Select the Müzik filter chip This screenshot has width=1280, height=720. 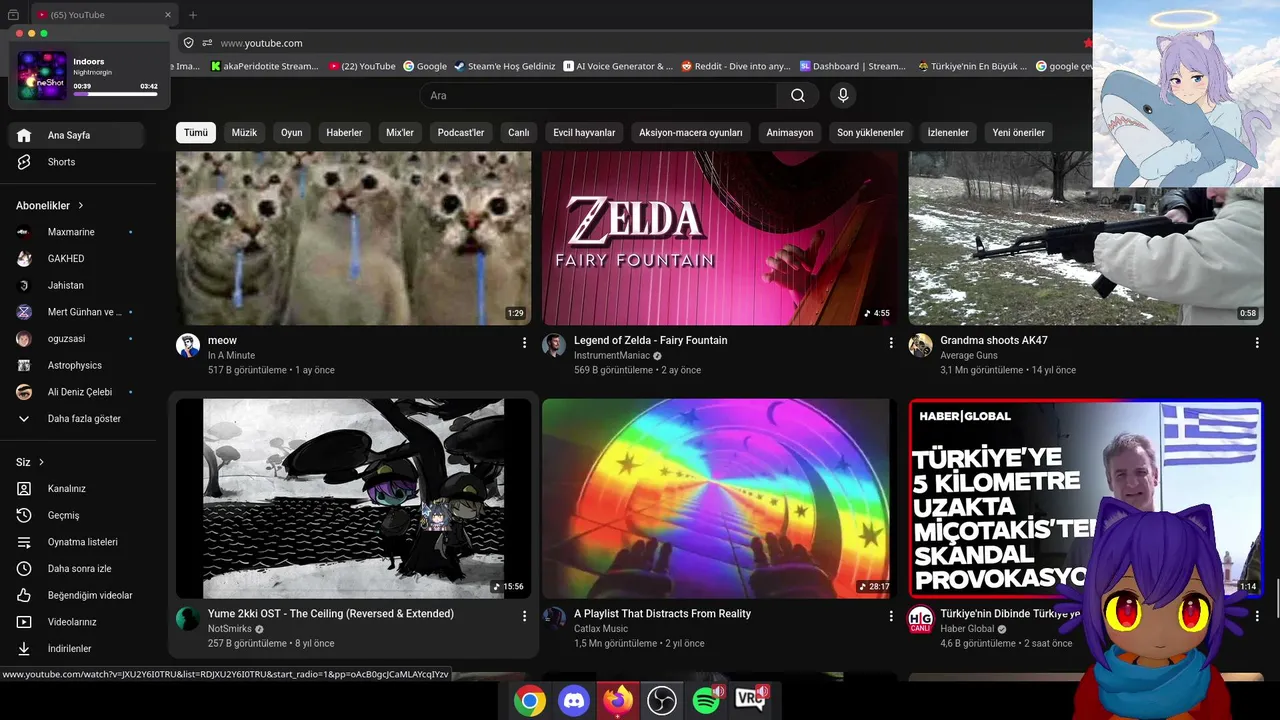tap(244, 132)
